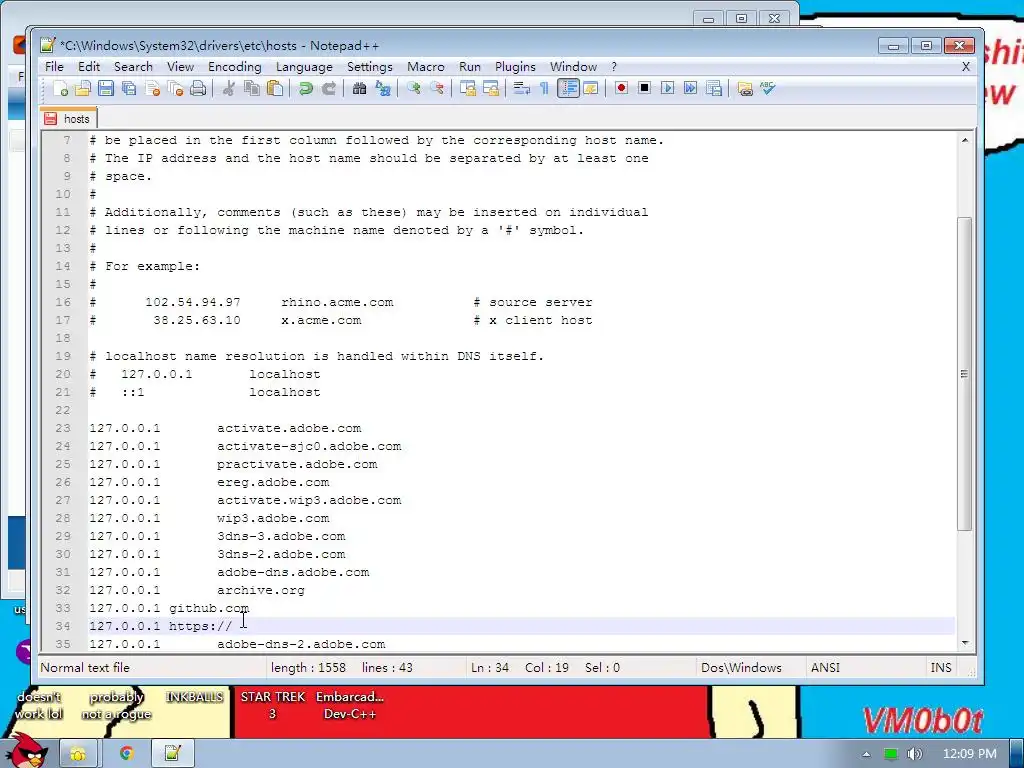
Task: Toggle synchronize vertical scrolling icon
Action: pyautogui.click(x=468, y=89)
